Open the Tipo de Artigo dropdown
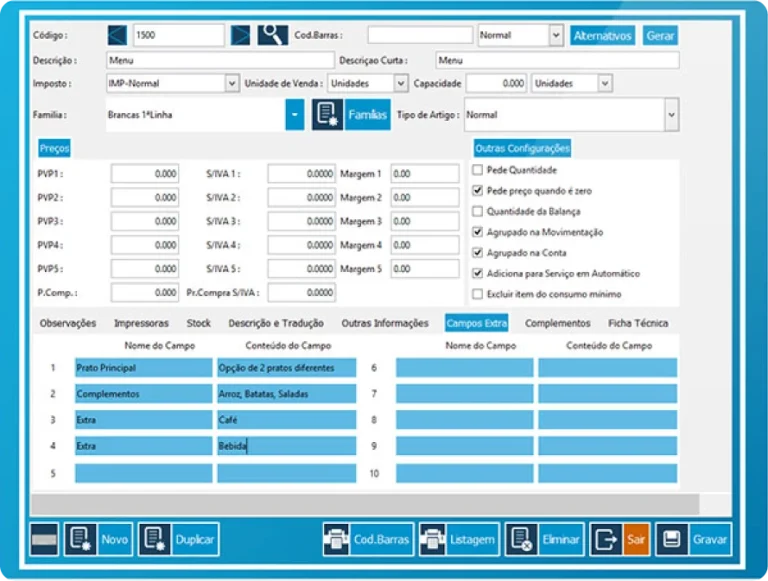 pyautogui.click(x=670, y=115)
